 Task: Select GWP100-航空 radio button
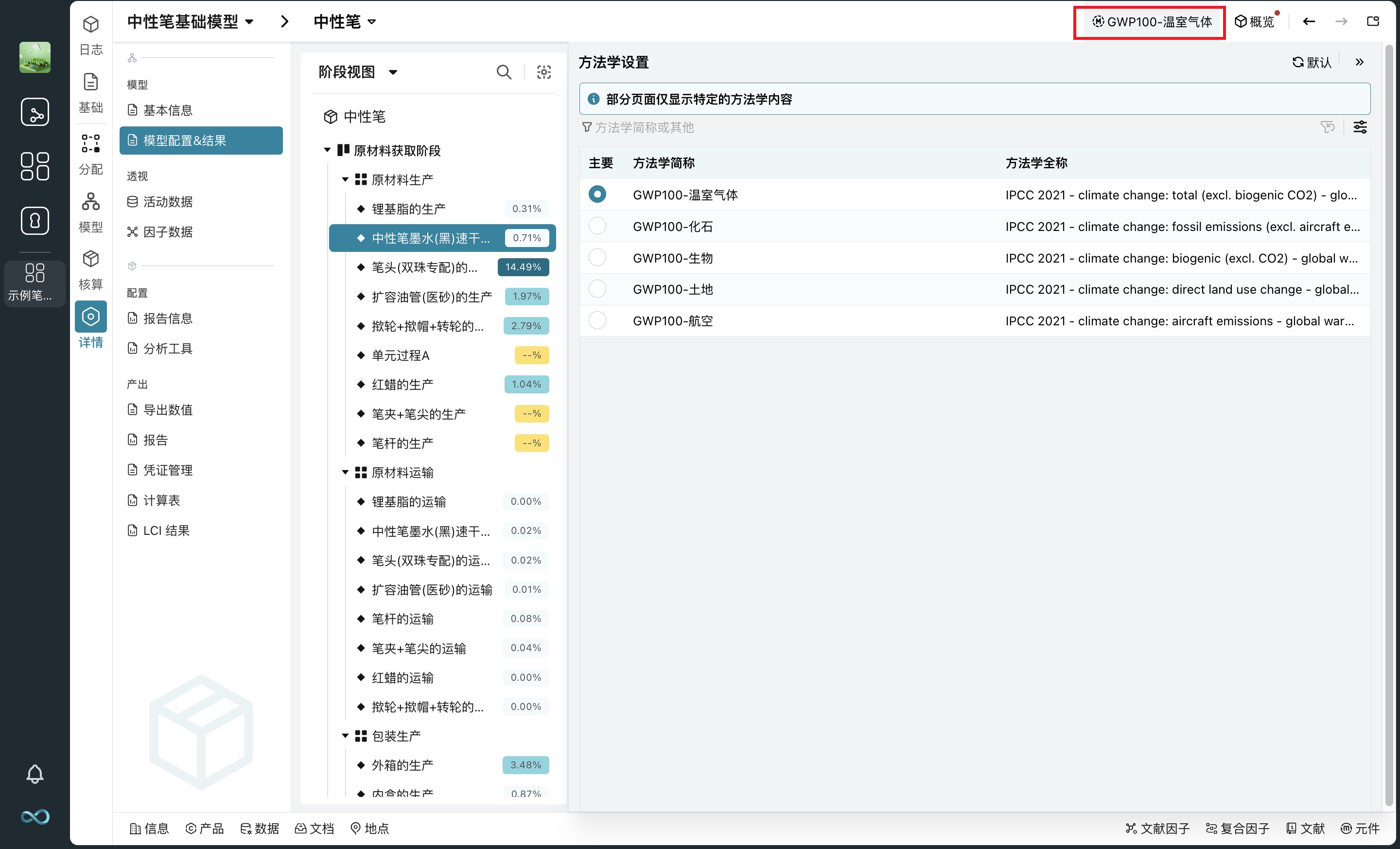(597, 320)
